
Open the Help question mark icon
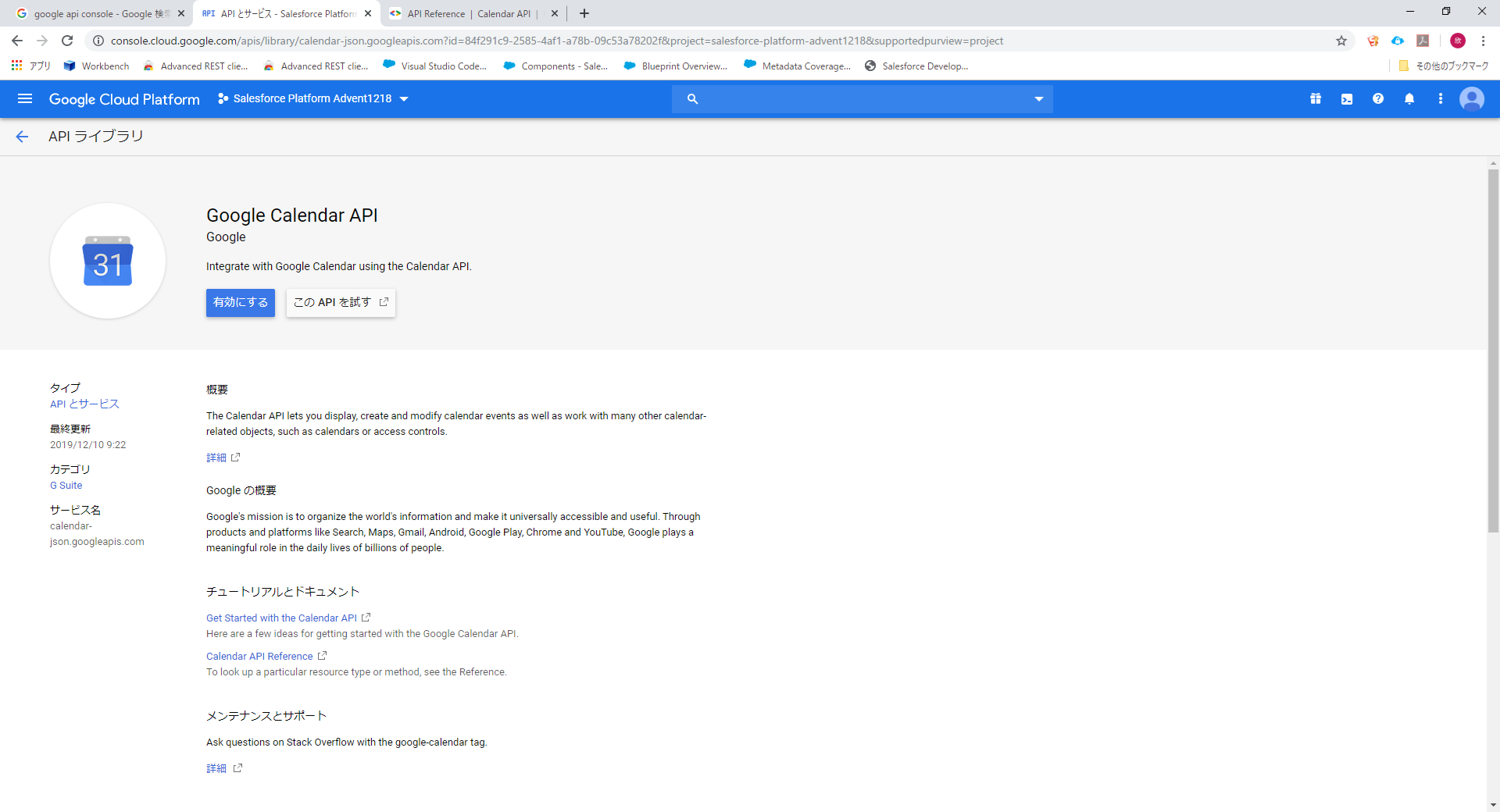tap(1378, 98)
